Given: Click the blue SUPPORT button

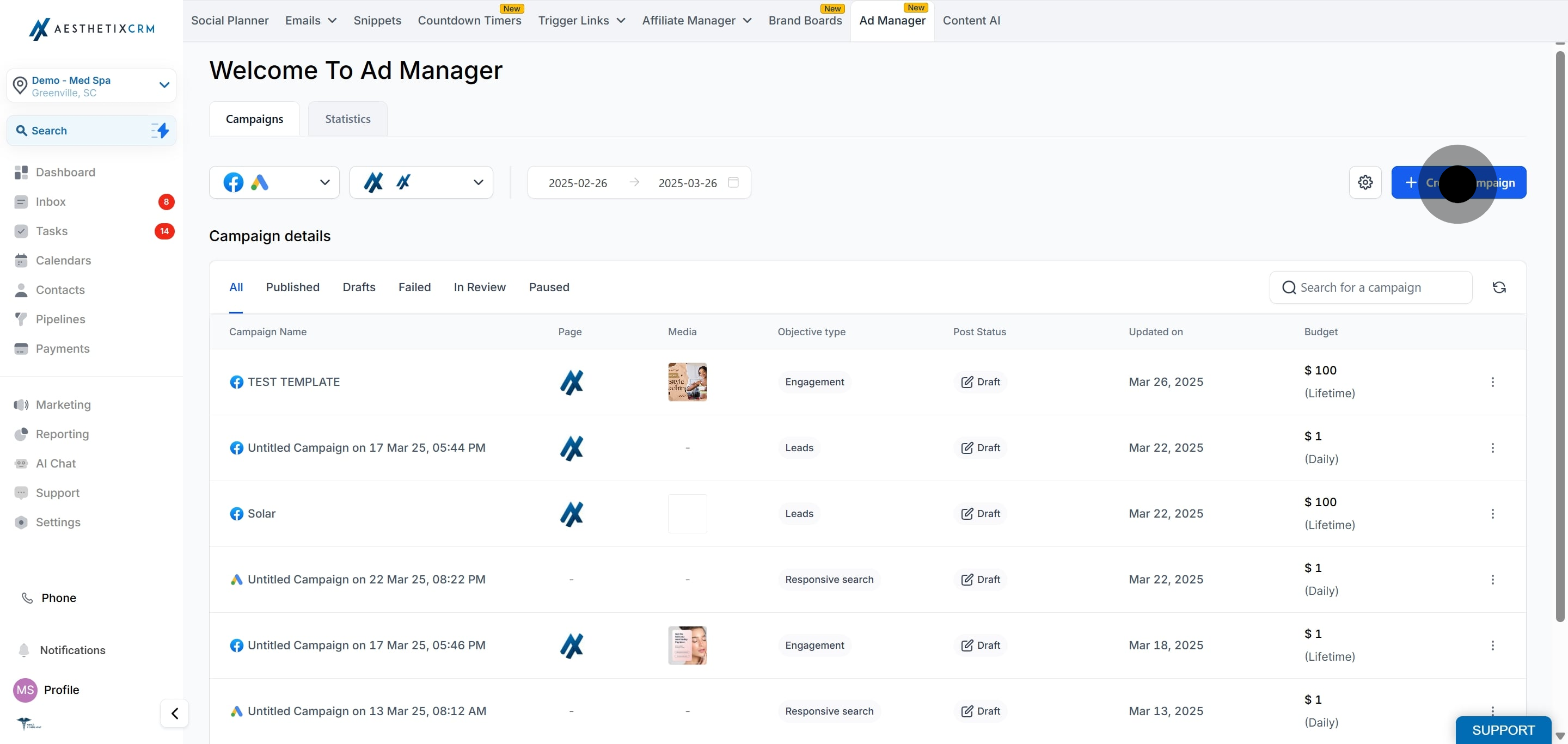Looking at the screenshot, I should tap(1503, 729).
